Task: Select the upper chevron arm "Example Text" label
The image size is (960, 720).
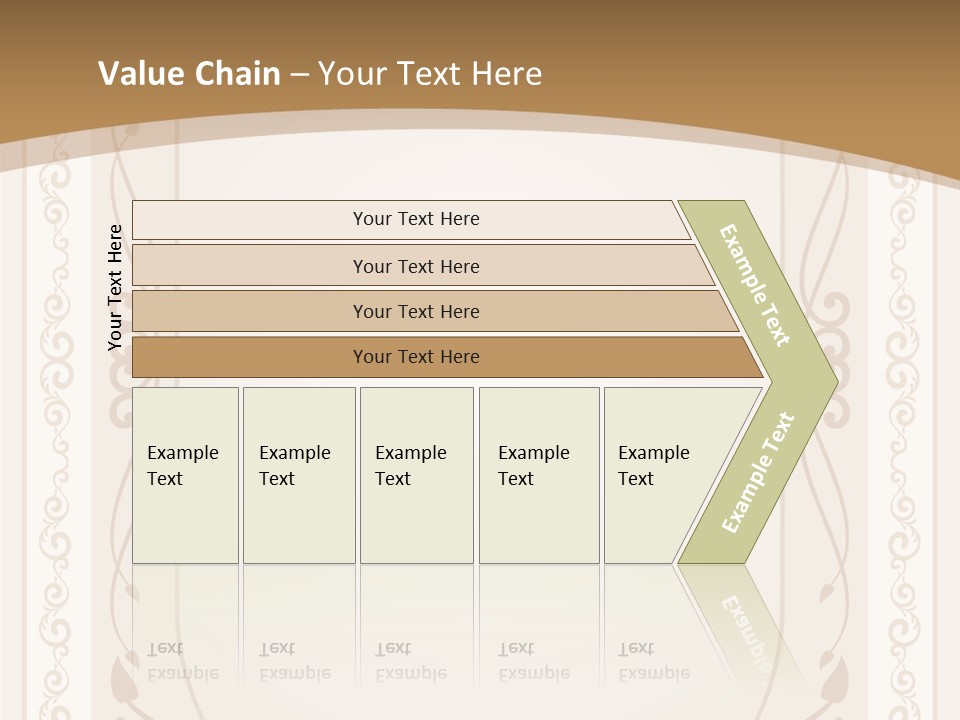Action: 755,285
